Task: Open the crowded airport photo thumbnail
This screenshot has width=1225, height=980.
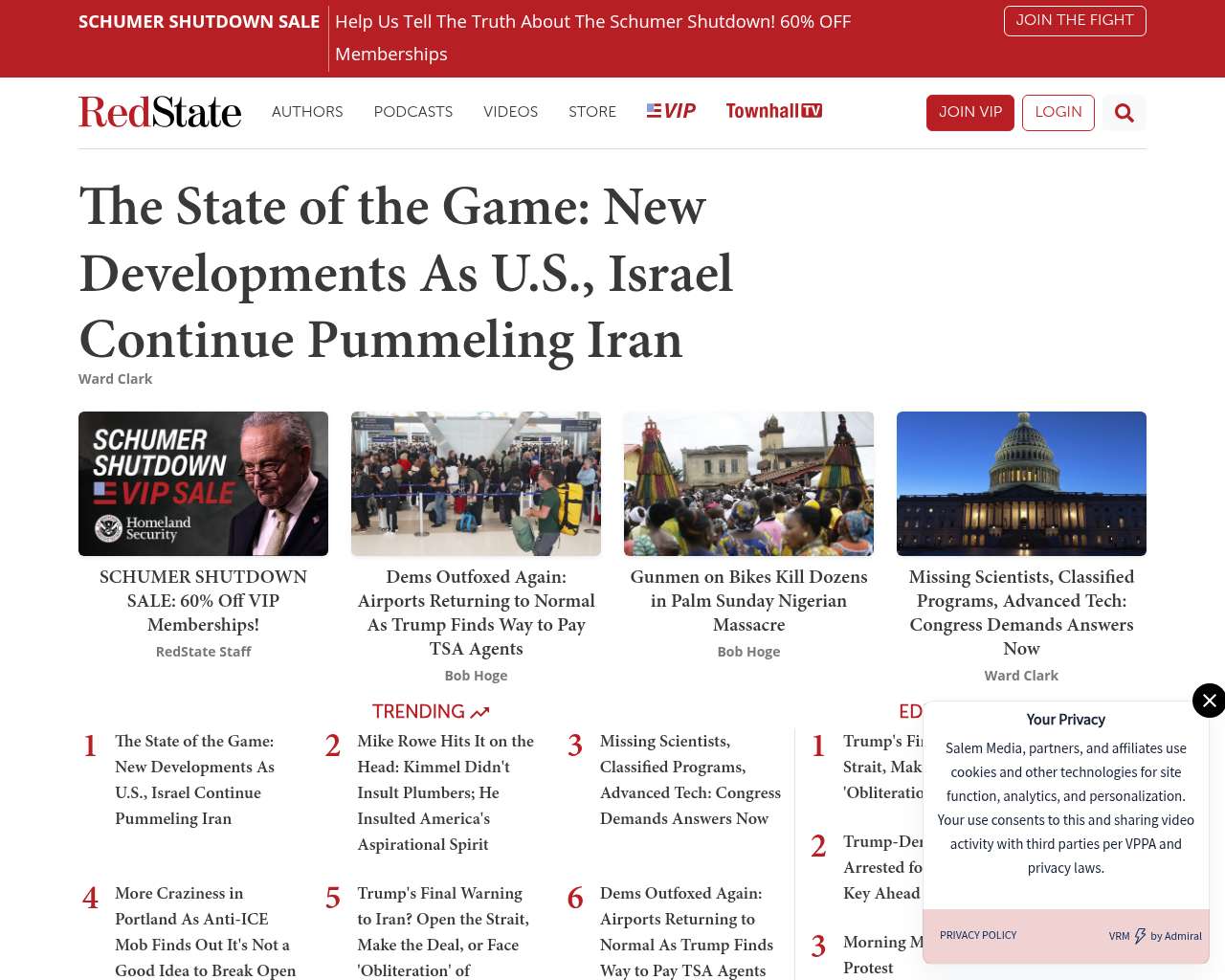Action: tap(476, 483)
